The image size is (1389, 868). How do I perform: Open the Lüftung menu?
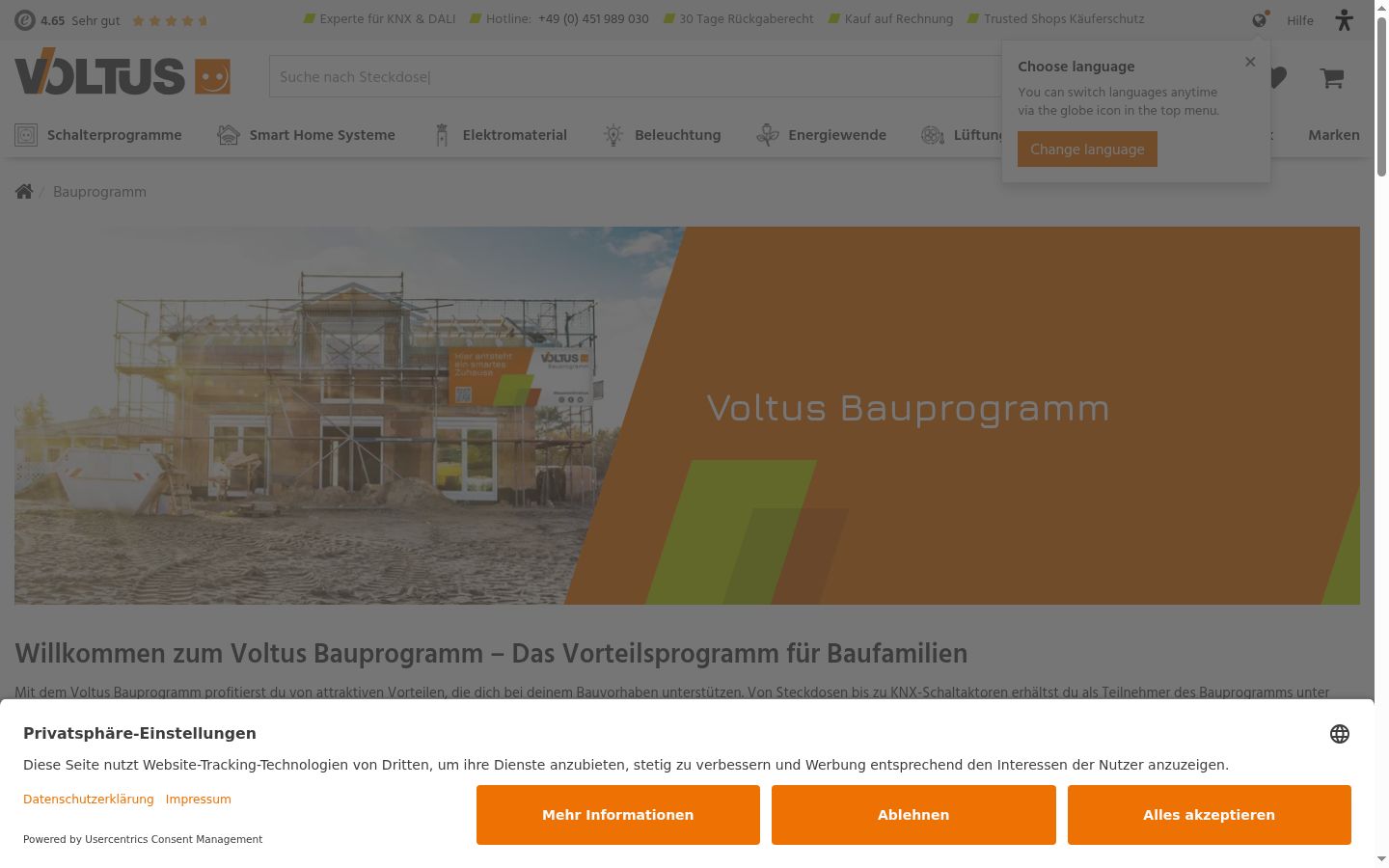coord(962,135)
